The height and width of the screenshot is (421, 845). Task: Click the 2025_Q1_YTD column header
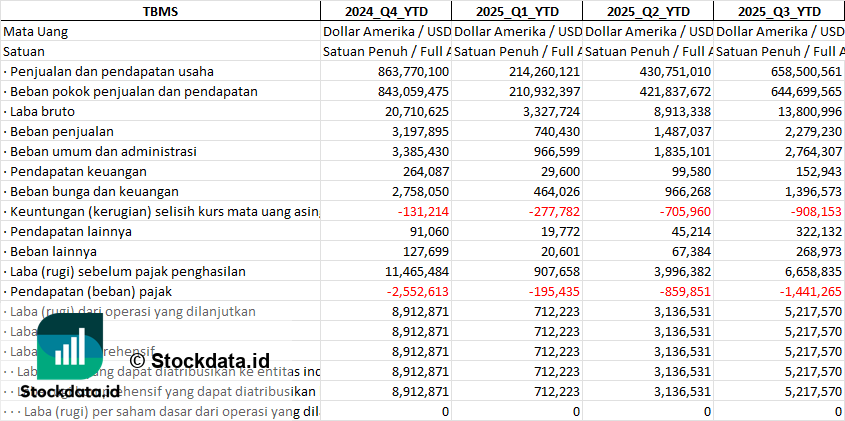517,11
